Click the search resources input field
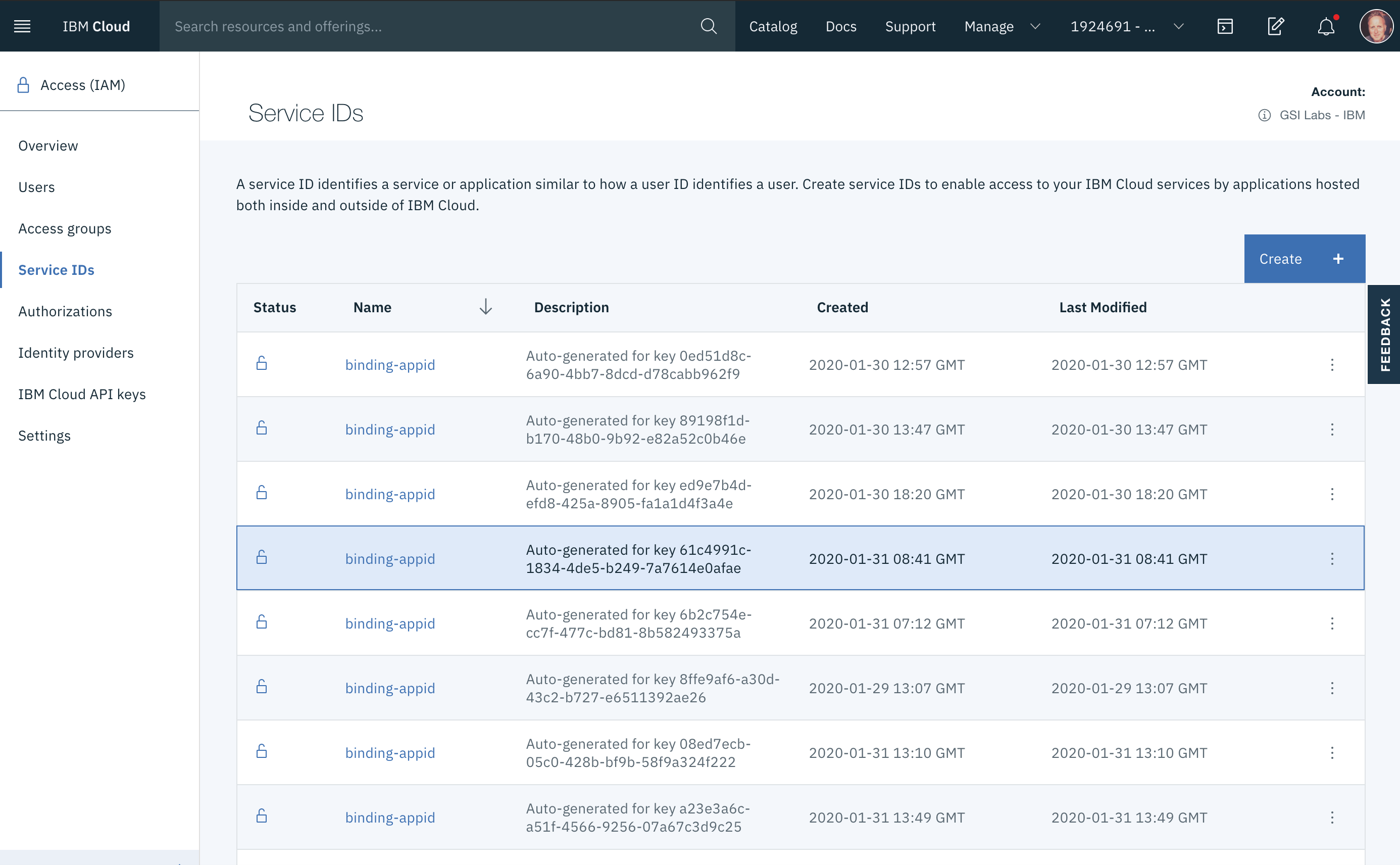This screenshot has width=1400, height=865. pos(401,26)
